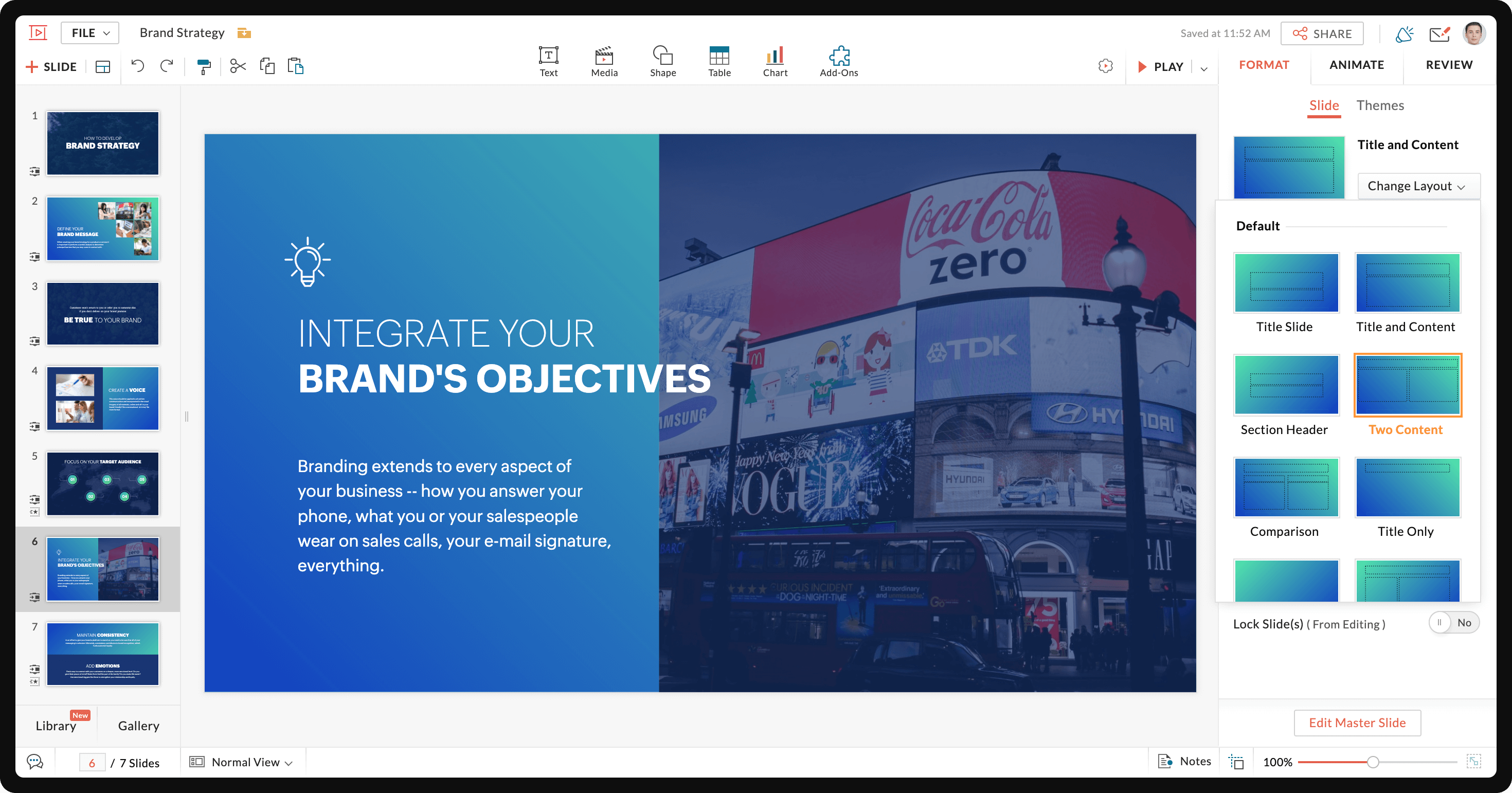The height and width of the screenshot is (793, 1512).
Task: Insert a Shape from the toolbar
Action: (663, 62)
